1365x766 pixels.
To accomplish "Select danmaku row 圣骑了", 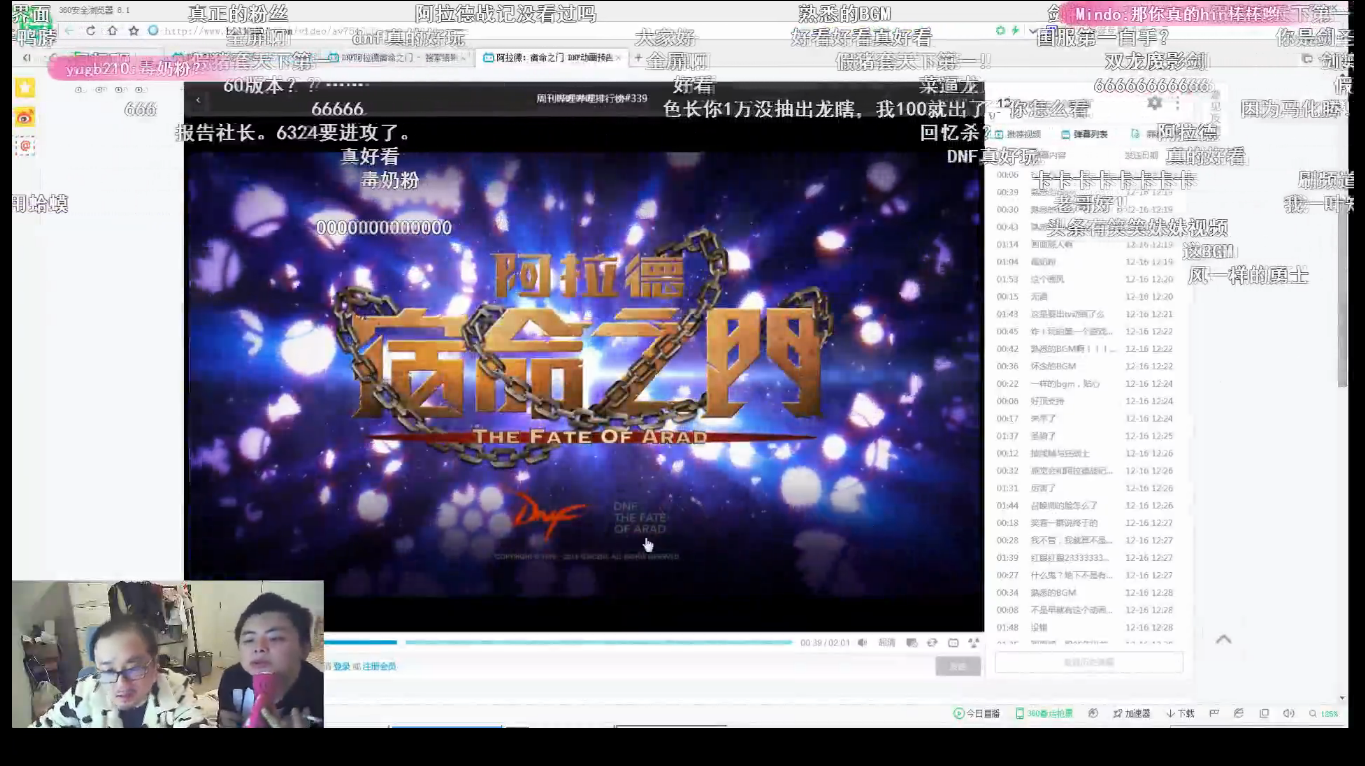I will click(x=1089, y=436).
